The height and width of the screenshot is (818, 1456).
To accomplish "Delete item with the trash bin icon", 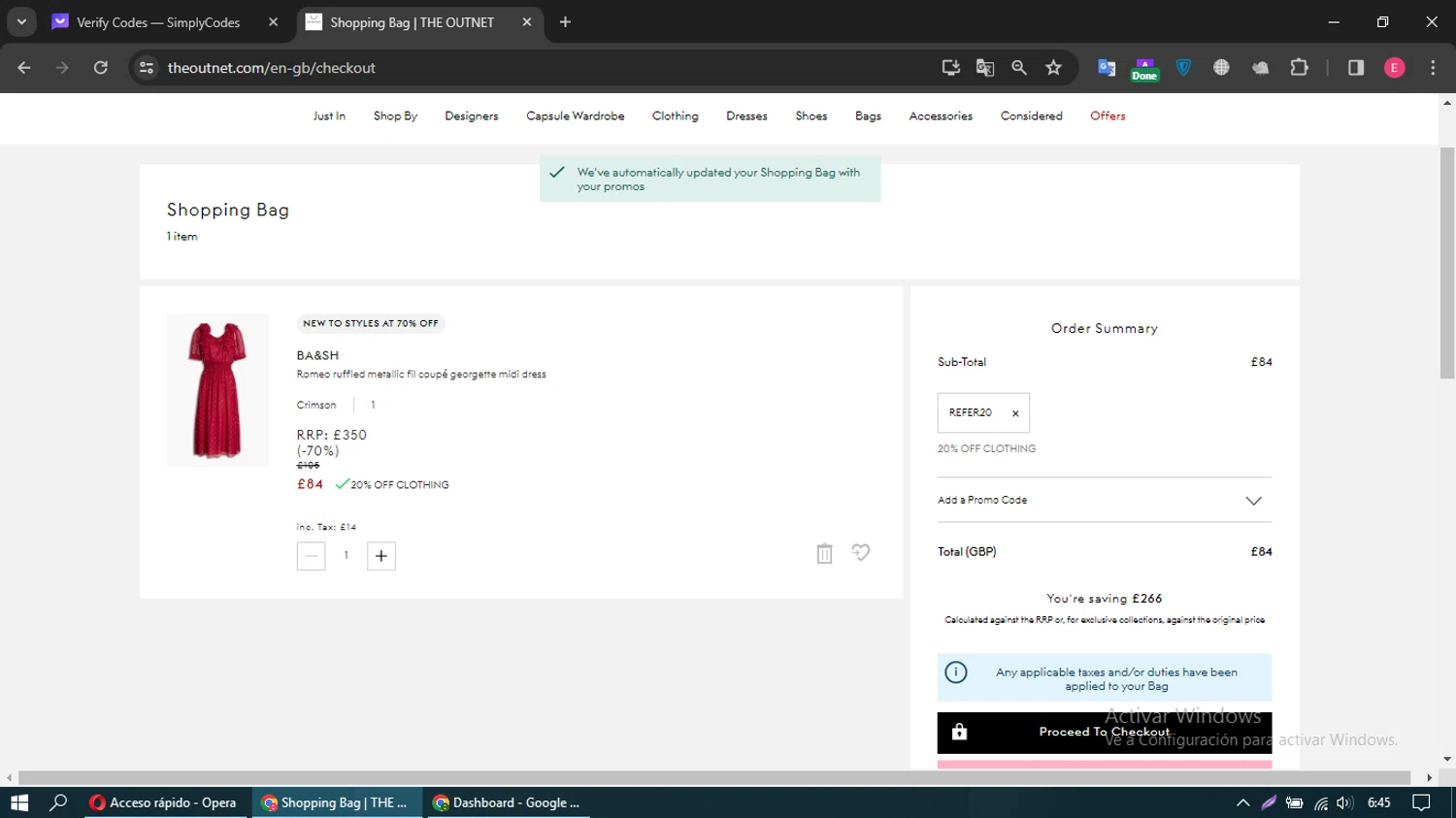I will point(824,553).
